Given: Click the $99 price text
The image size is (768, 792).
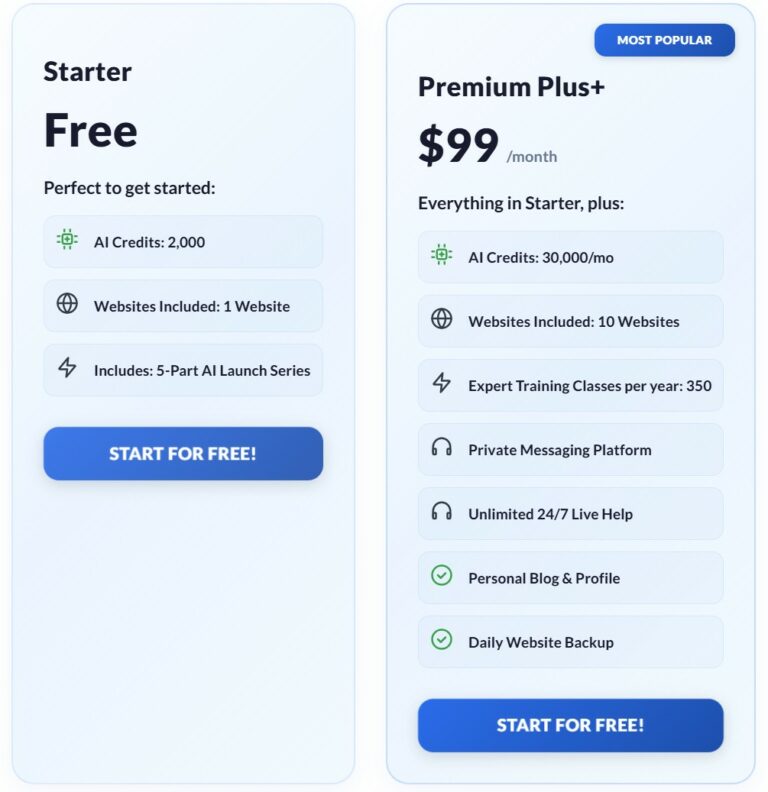Looking at the screenshot, I should (458, 146).
